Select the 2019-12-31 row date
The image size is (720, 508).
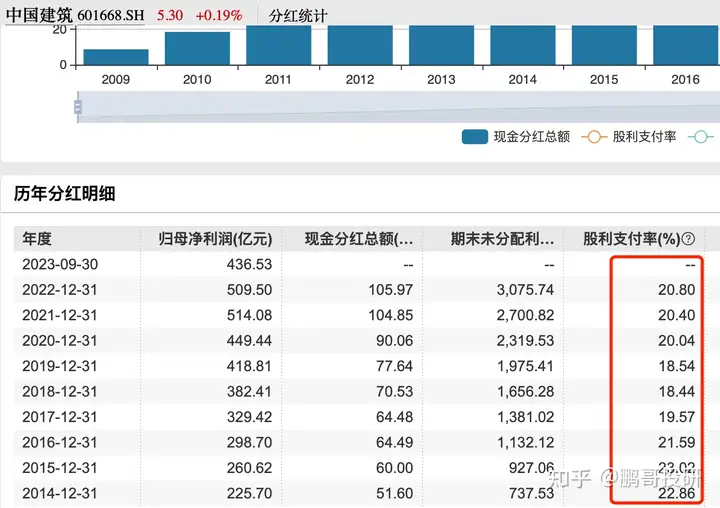click(x=60, y=366)
